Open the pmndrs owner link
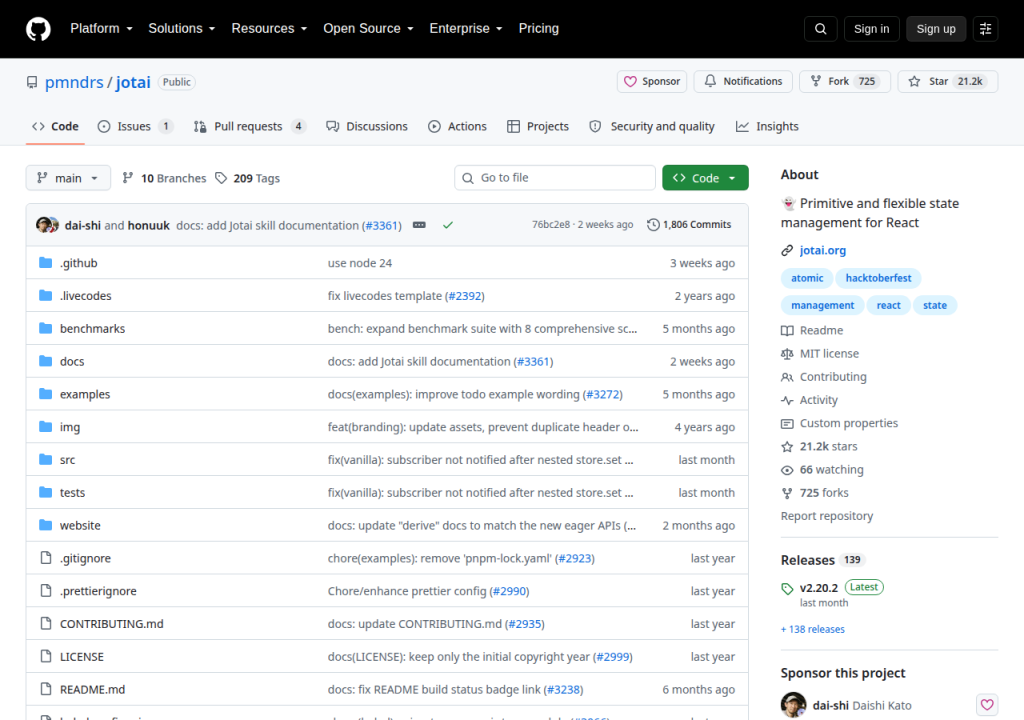Screen dimensions: 1024x720 [x=74, y=82]
